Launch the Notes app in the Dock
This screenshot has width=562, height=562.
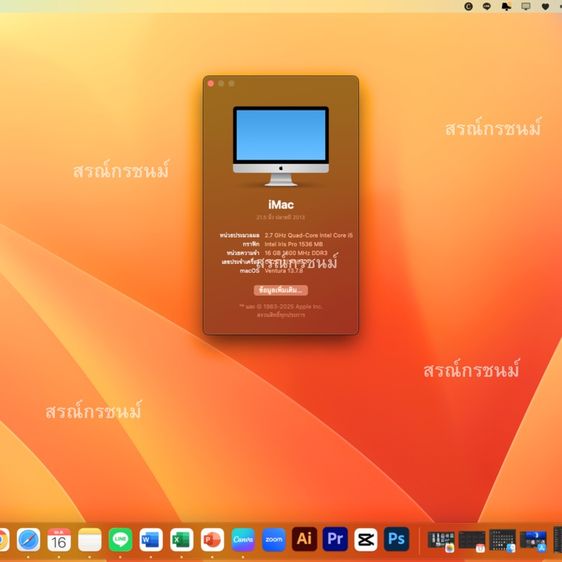coord(90,539)
